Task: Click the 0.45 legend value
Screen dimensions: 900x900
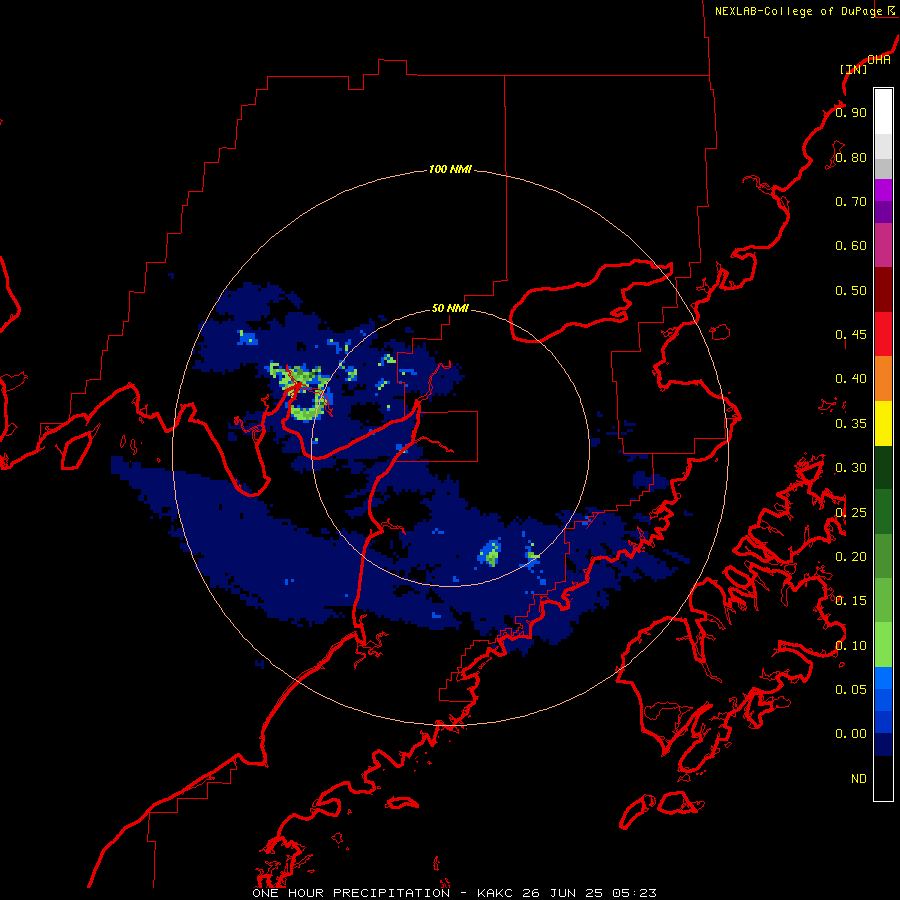Action: point(851,335)
